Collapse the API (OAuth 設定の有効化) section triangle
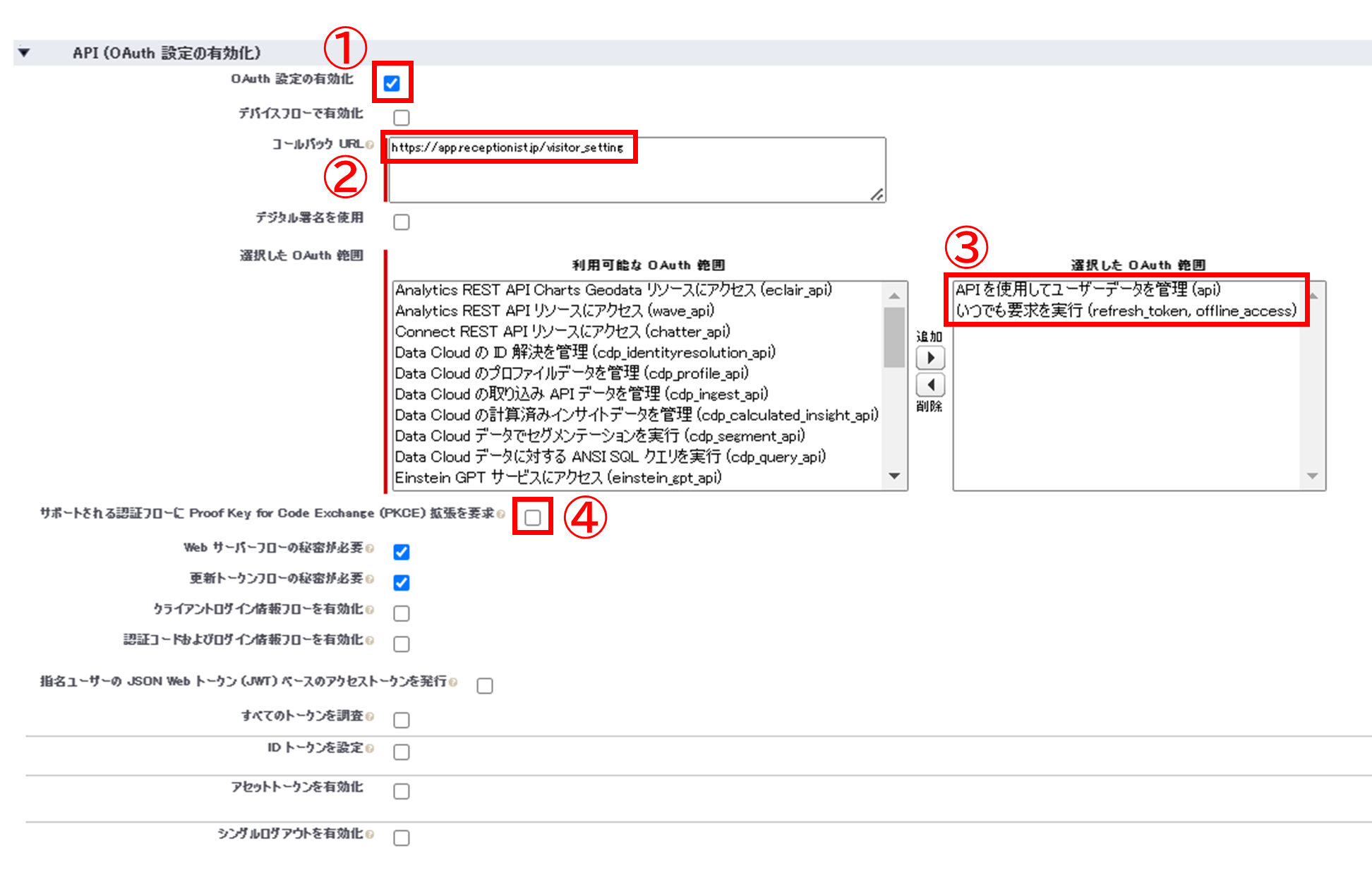 [x=24, y=52]
